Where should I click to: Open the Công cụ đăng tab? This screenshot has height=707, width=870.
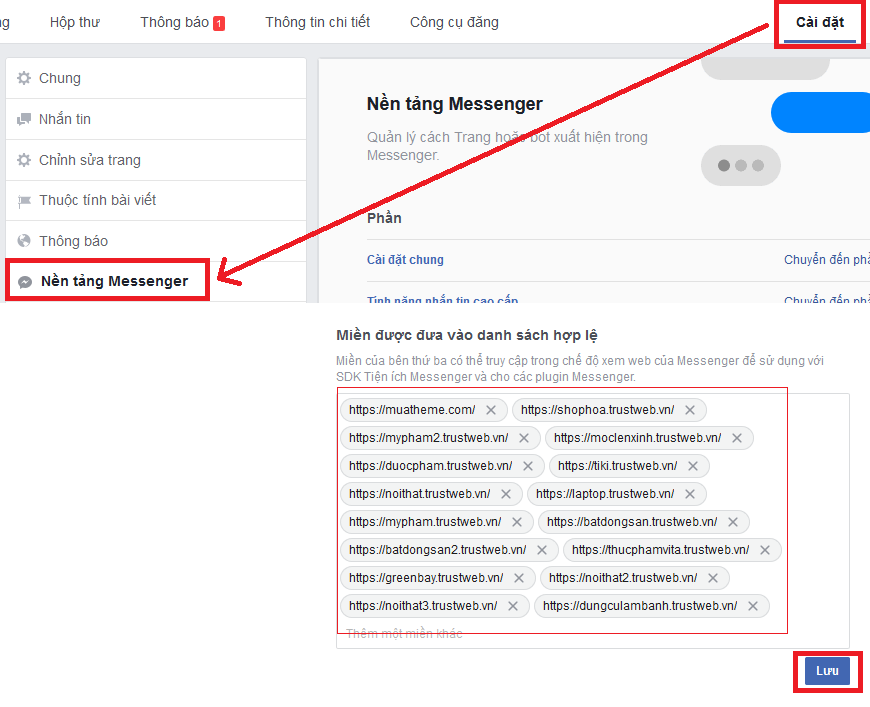coord(454,21)
